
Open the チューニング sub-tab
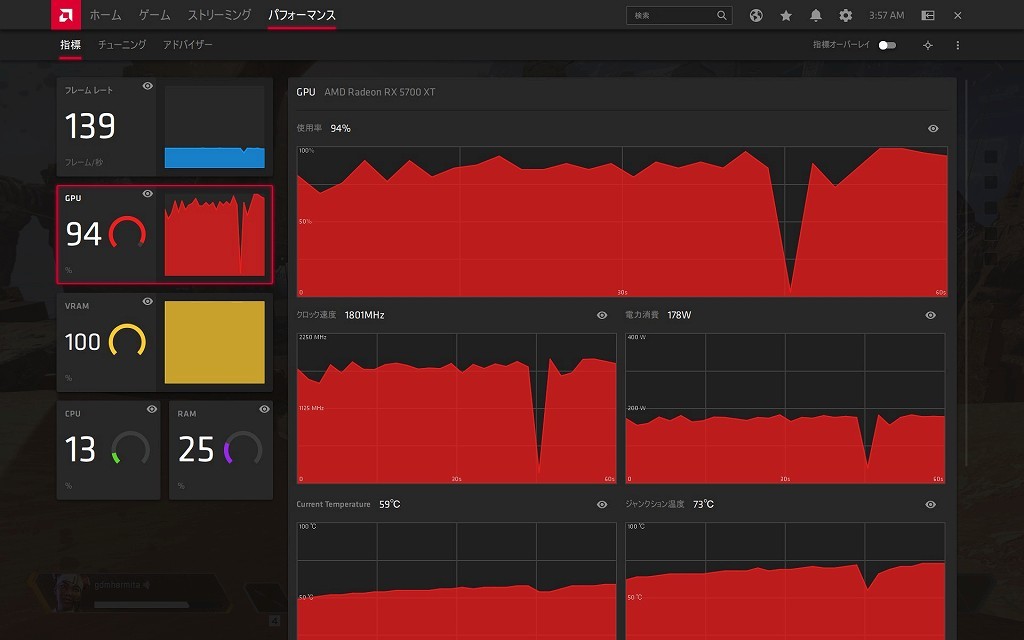click(122, 45)
